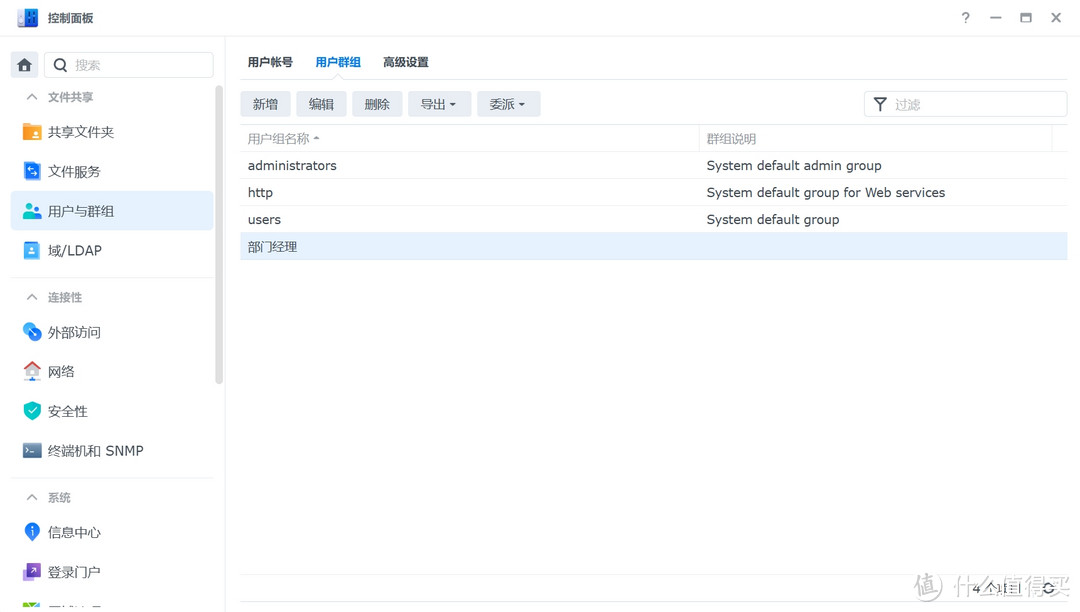This screenshot has height=612, width=1080.
Task: Open the 导出 dropdown menu
Action: pyautogui.click(x=439, y=103)
